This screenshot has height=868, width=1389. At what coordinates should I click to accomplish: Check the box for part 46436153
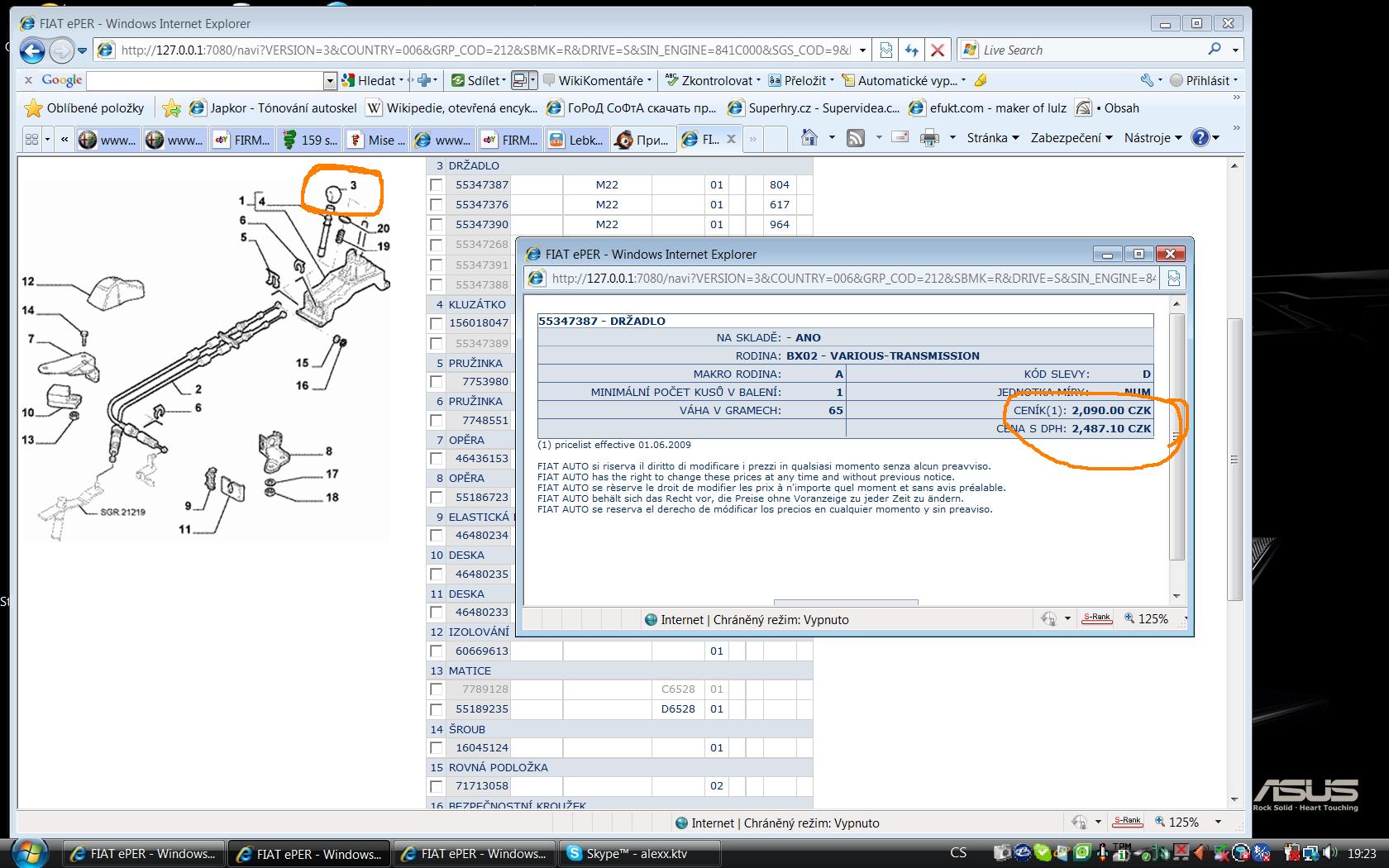[437, 459]
